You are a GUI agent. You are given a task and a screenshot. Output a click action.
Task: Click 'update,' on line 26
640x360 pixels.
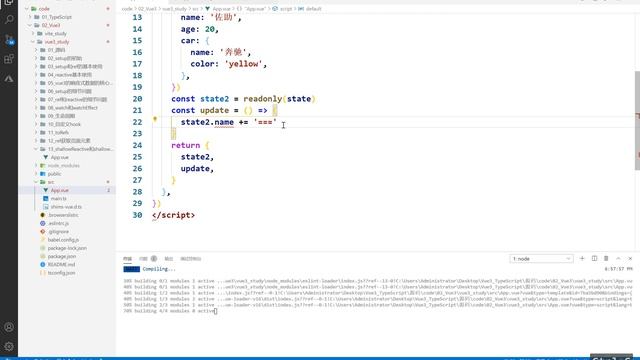click(x=198, y=169)
